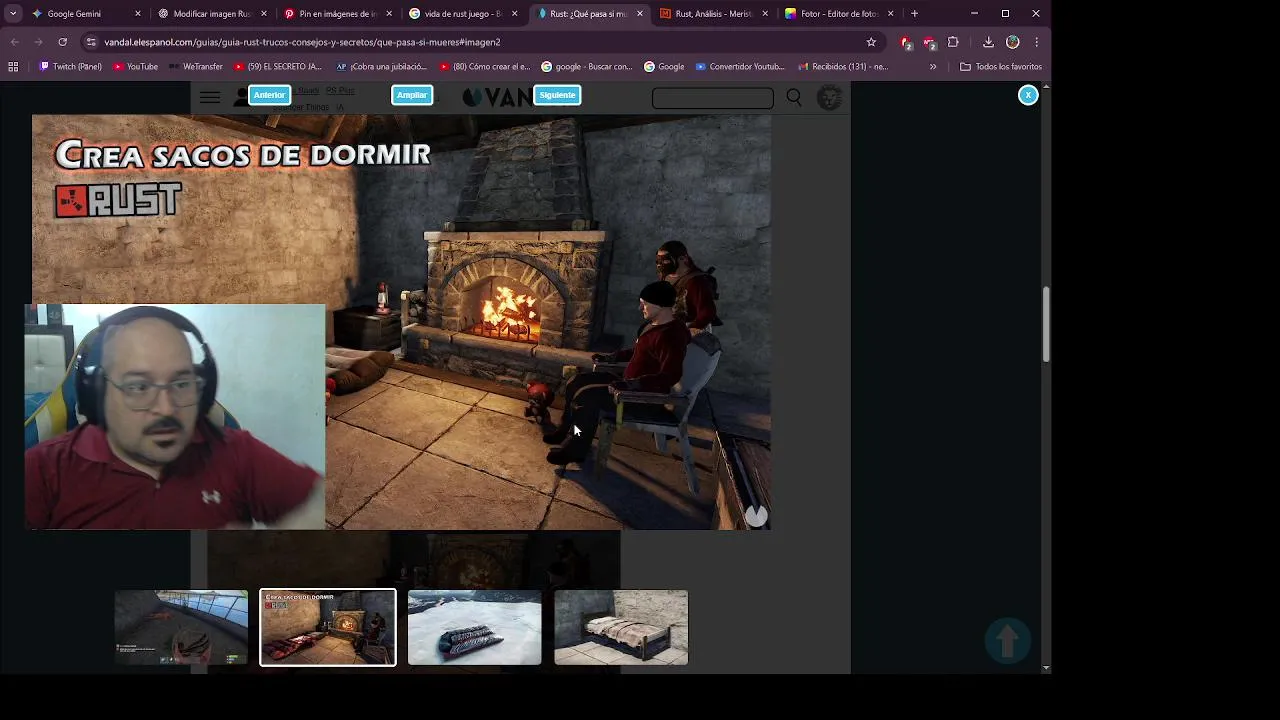The width and height of the screenshot is (1280, 720).
Task: Open the (59) EL SECRETO bookmark
Action: click(x=277, y=67)
